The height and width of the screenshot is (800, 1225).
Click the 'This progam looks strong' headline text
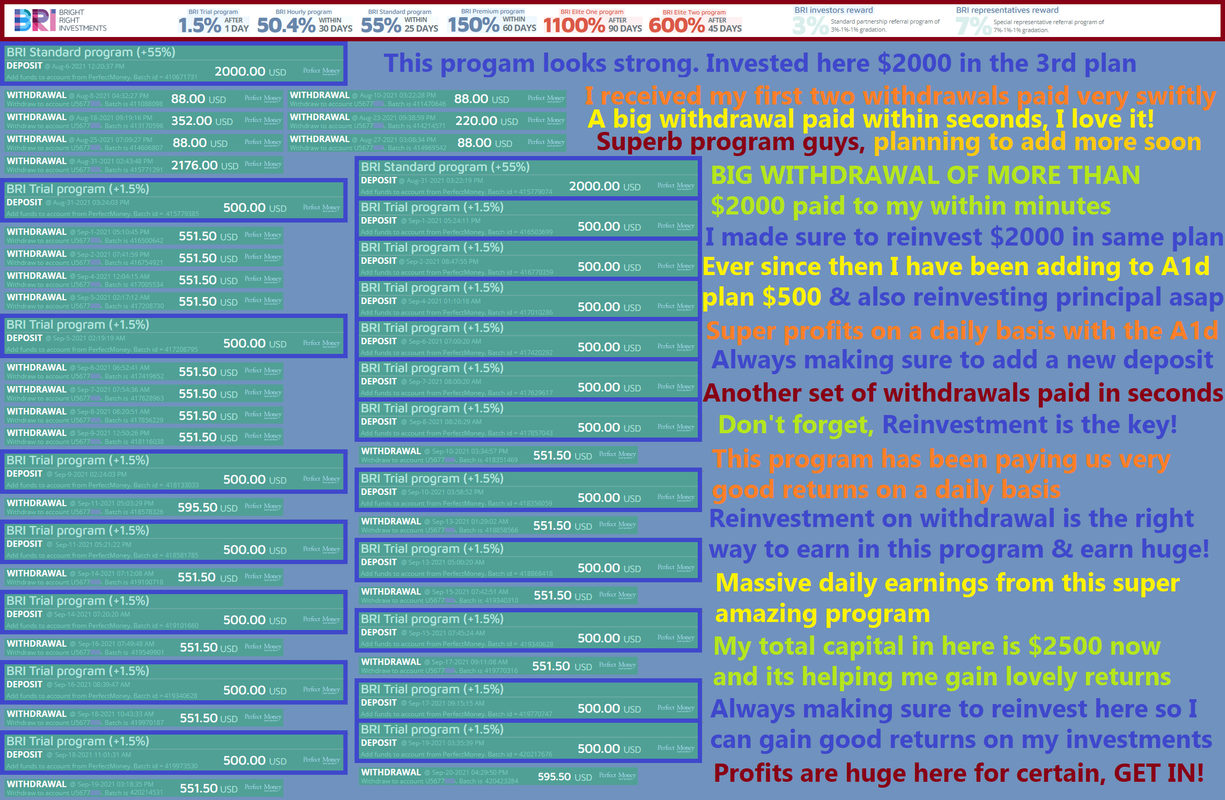click(x=541, y=64)
